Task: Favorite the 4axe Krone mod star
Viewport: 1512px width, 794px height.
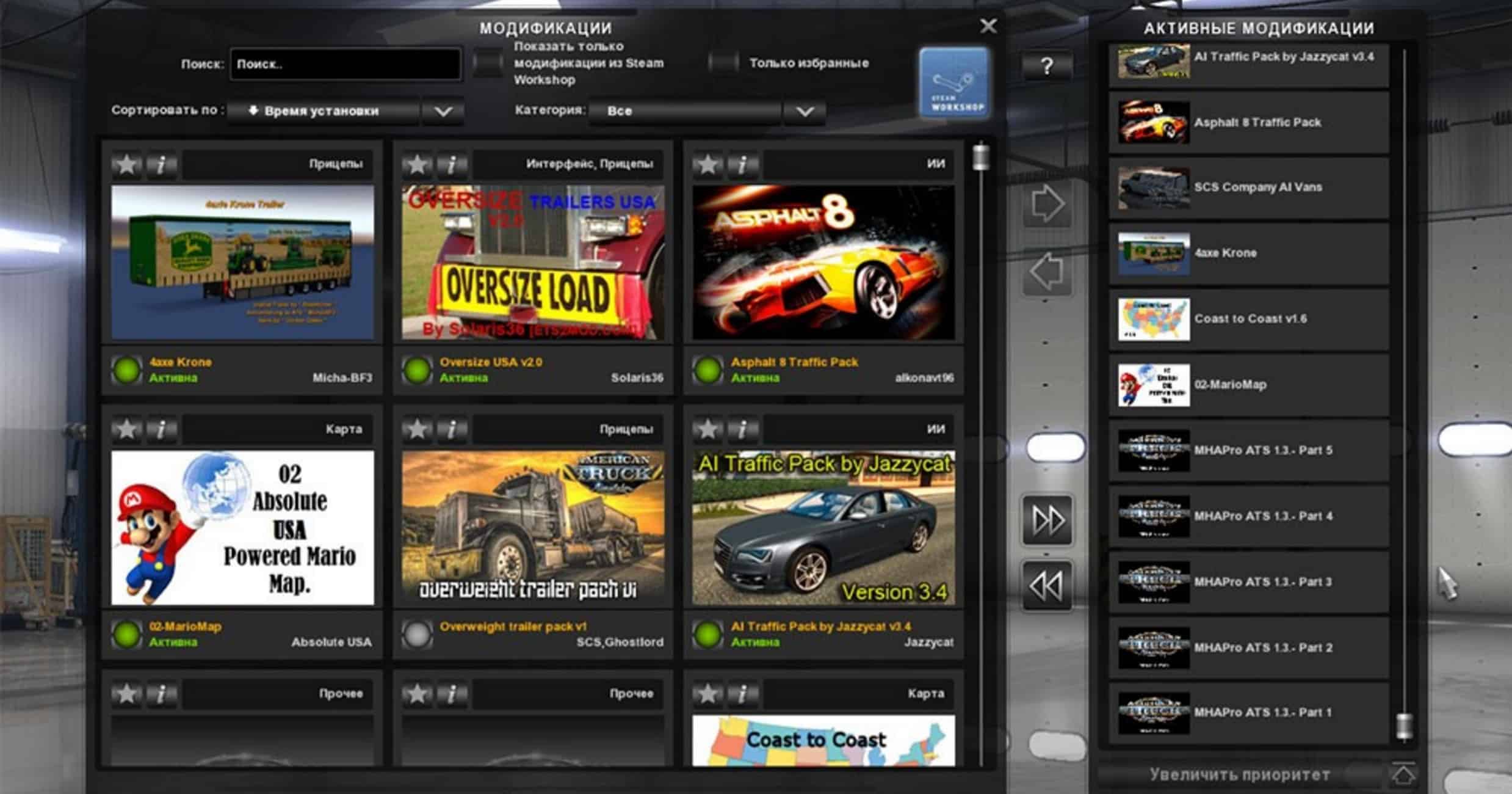Action: (x=126, y=164)
